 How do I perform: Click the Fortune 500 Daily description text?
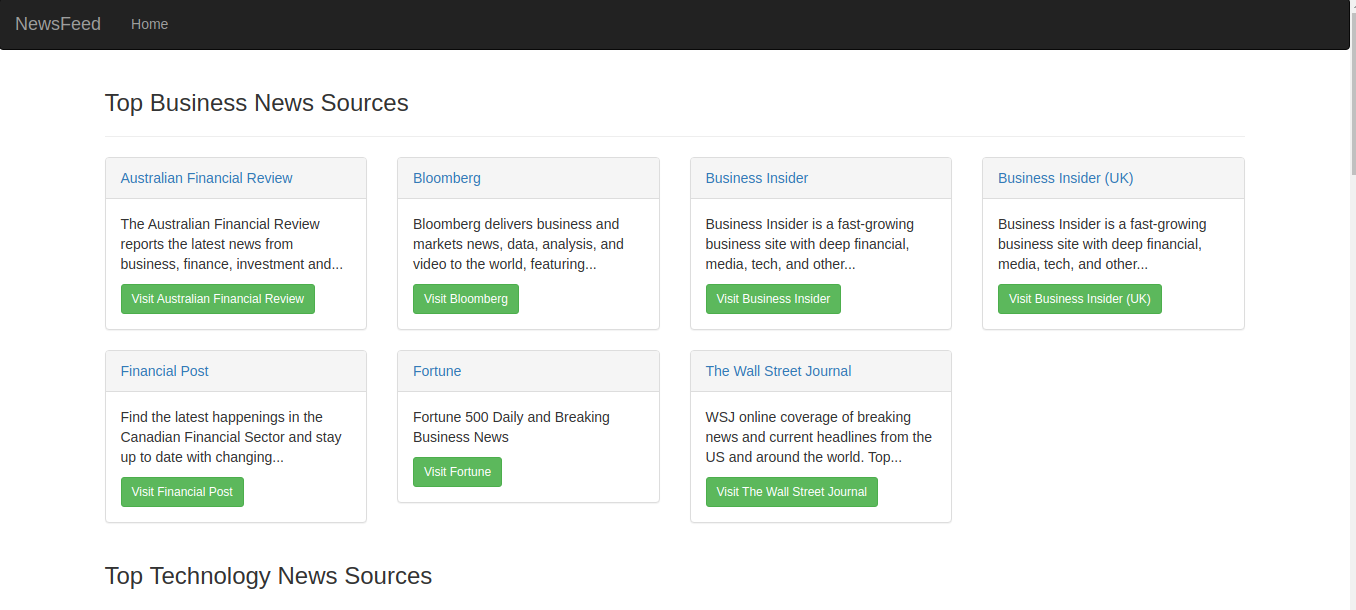pos(511,427)
